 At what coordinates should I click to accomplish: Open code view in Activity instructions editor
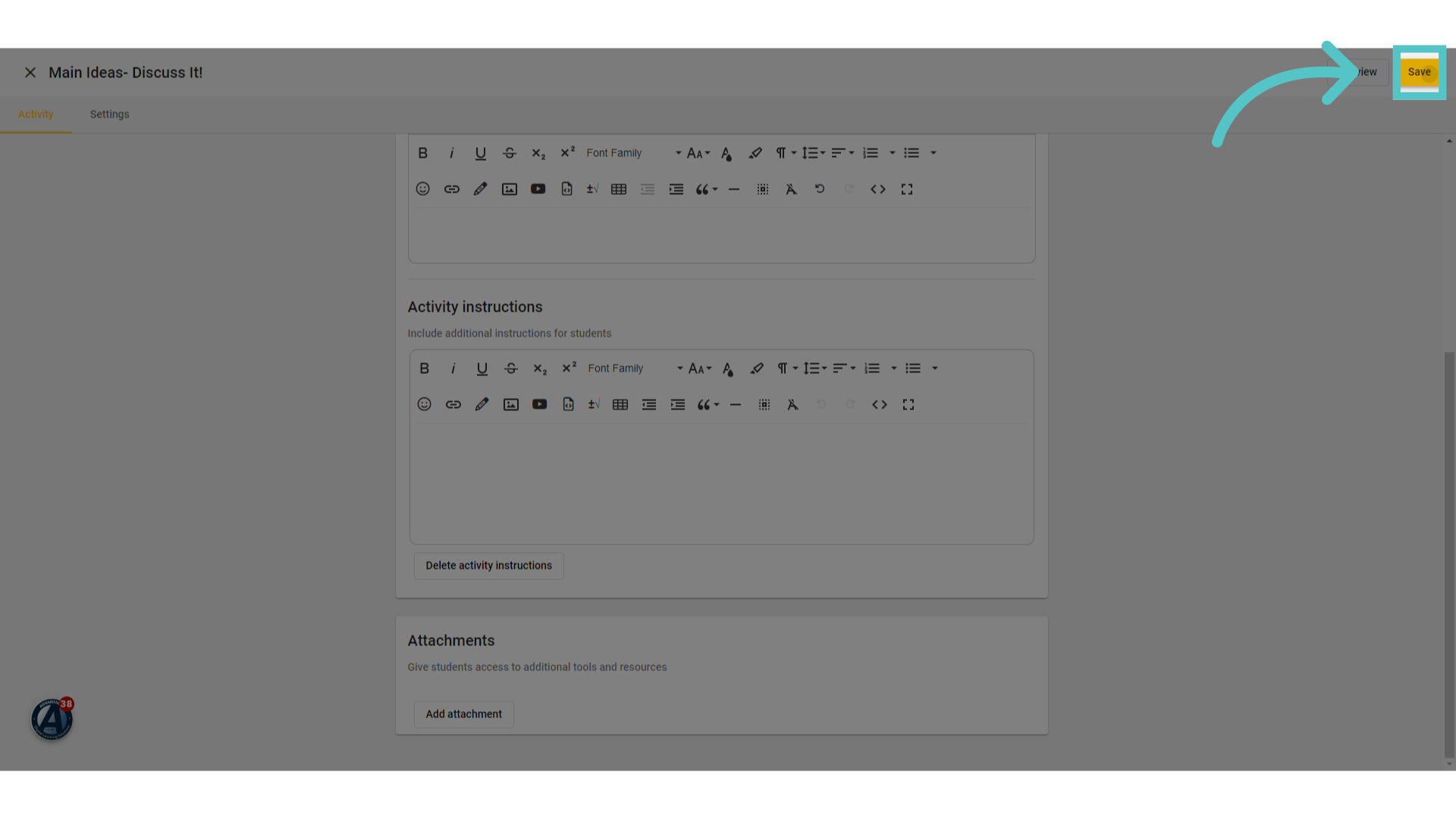[880, 404]
